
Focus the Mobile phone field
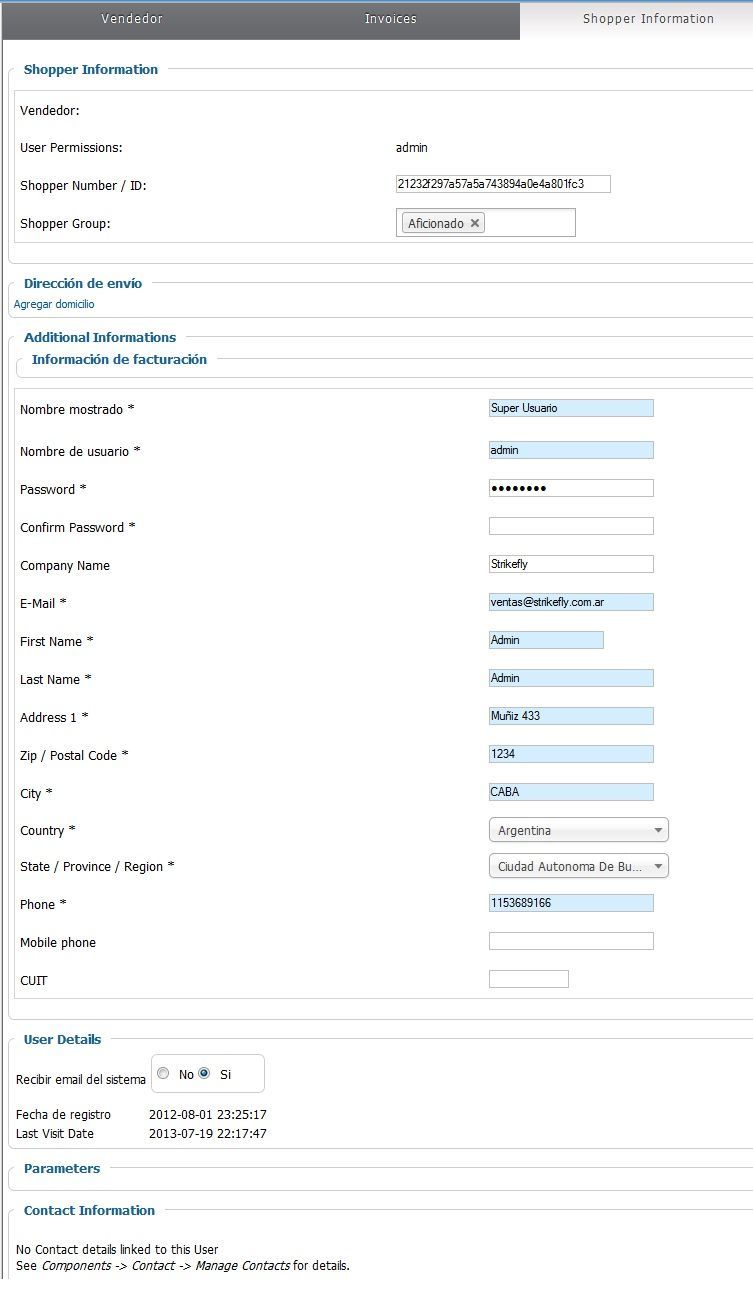pyautogui.click(x=571, y=941)
